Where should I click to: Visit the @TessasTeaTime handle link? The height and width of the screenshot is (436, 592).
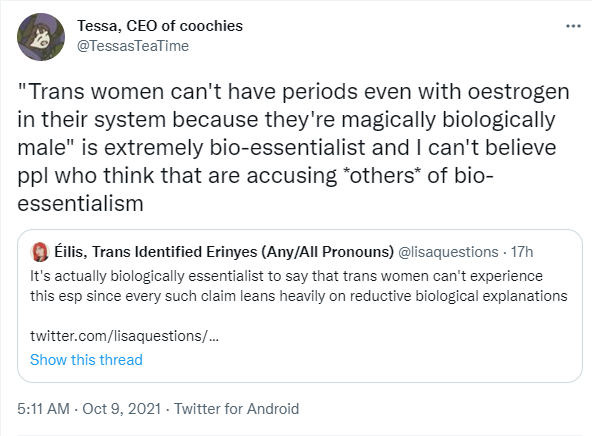click(133, 46)
